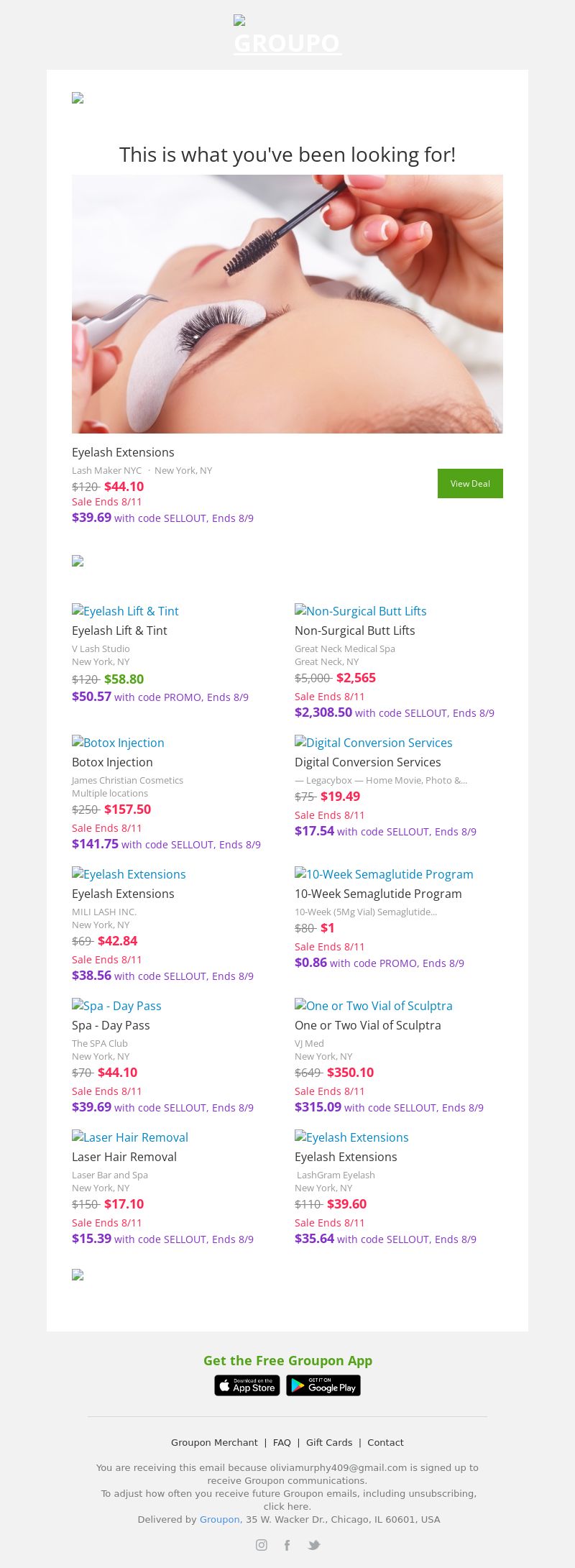Image resolution: width=575 pixels, height=1568 pixels.
Task: Click the blue Groupon link in footer
Action: tap(219, 1519)
